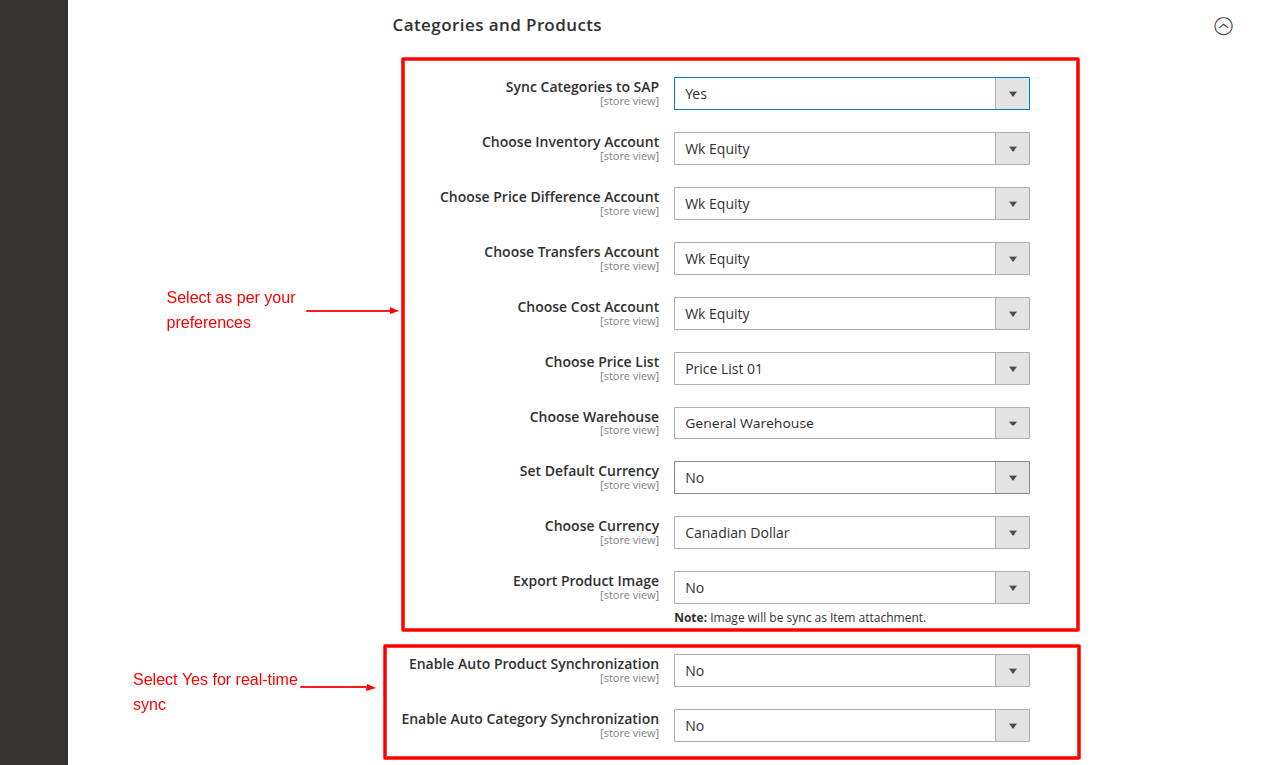Open the Sync Categories to SAP dropdown

(1013, 93)
